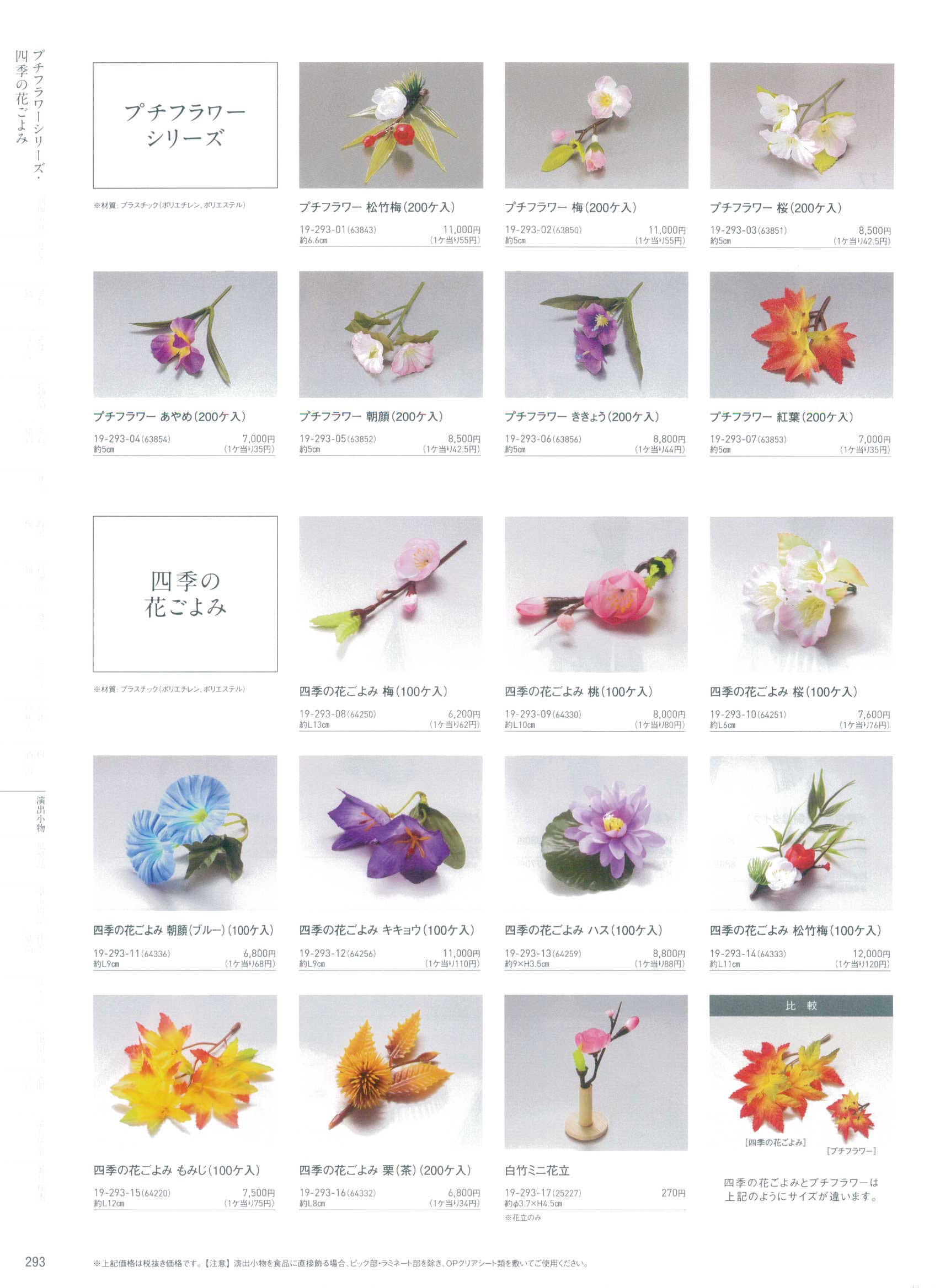Click the プチフラワーシリーズ title box
The width and height of the screenshot is (940, 1288).
[x=185, y=125]
